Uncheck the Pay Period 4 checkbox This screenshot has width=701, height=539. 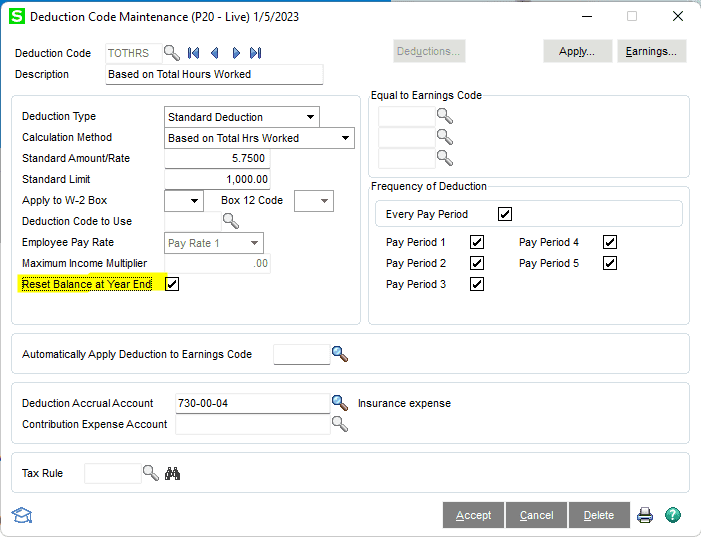tap(610, 242)
